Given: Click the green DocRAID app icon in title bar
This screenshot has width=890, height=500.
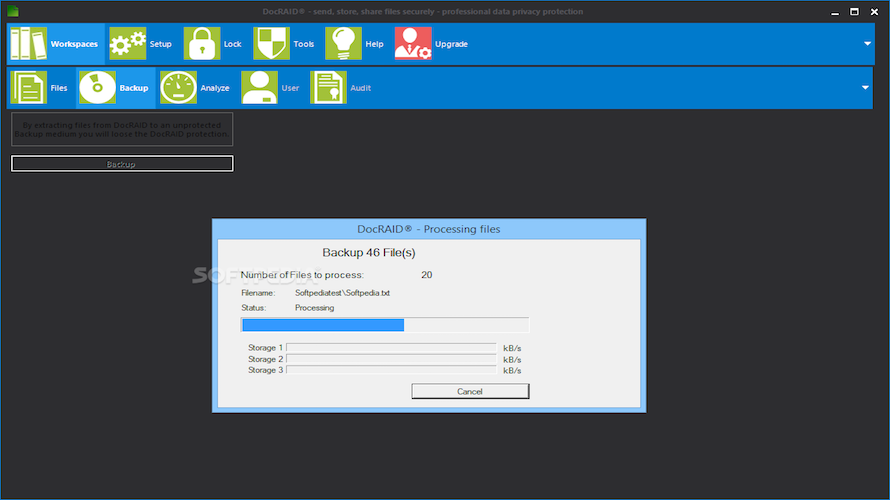Looking at the screenshot, I should coord(12,11).
